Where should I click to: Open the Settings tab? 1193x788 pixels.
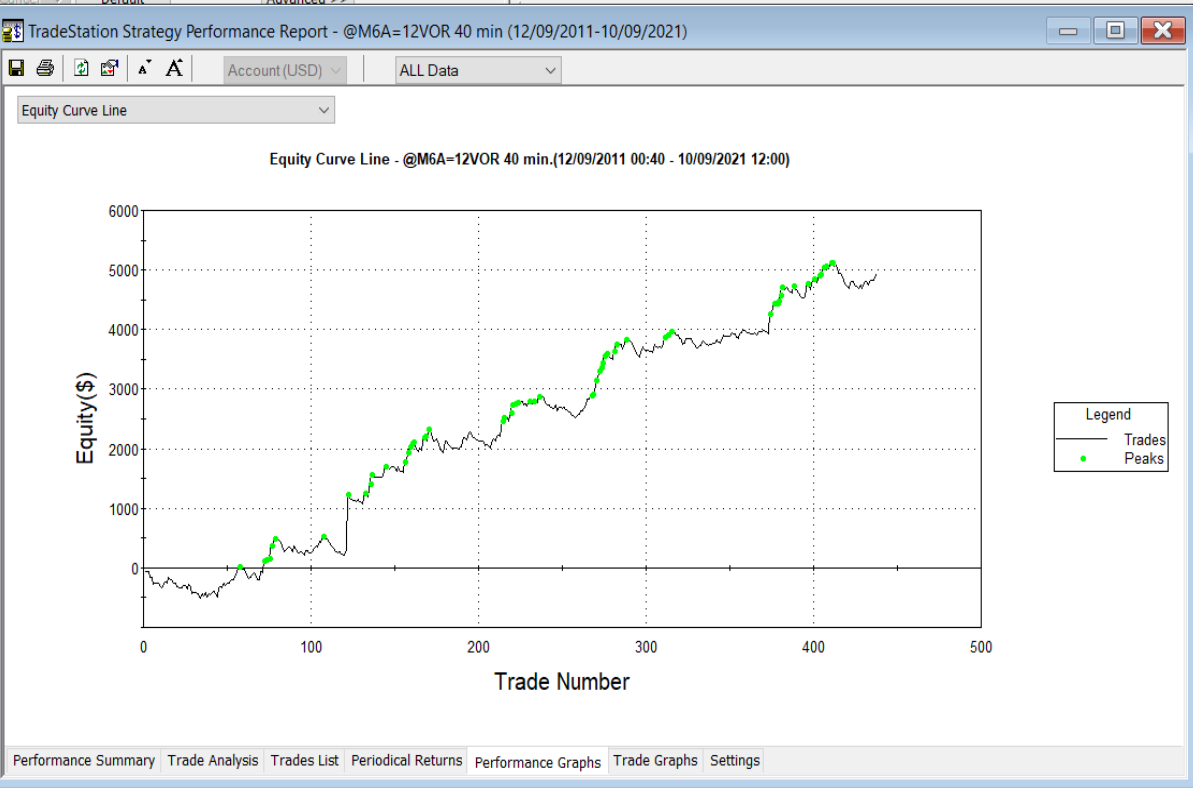[x=734, y=760]
